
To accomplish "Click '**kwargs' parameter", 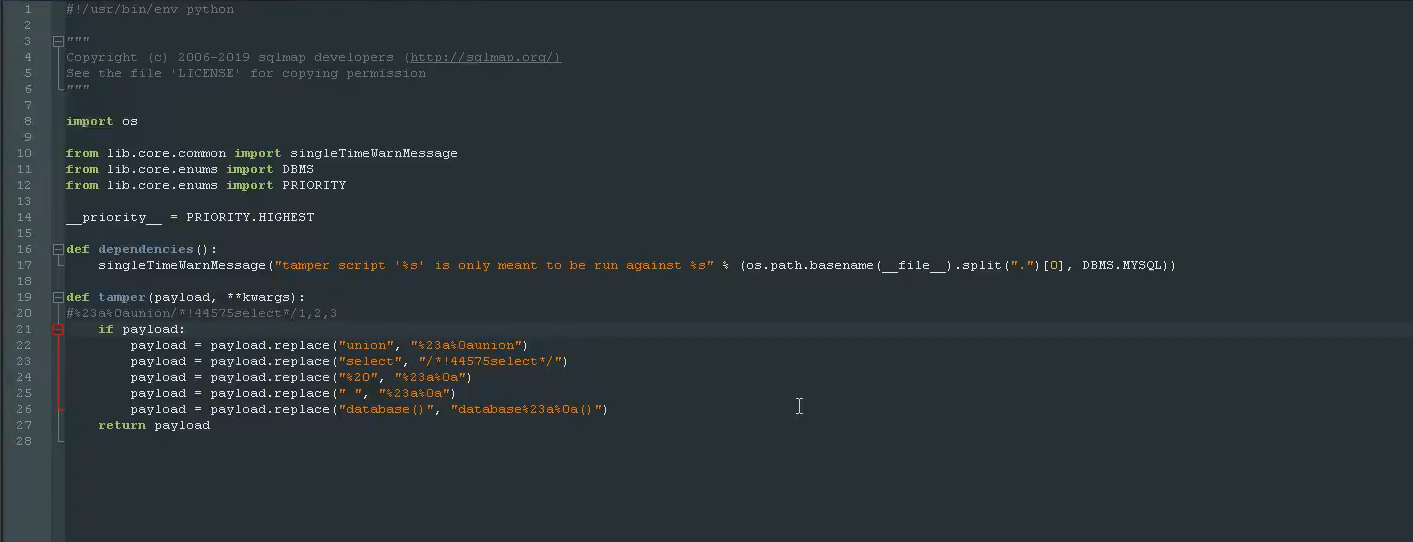I will pyautogui.click(x=262, y=297).
